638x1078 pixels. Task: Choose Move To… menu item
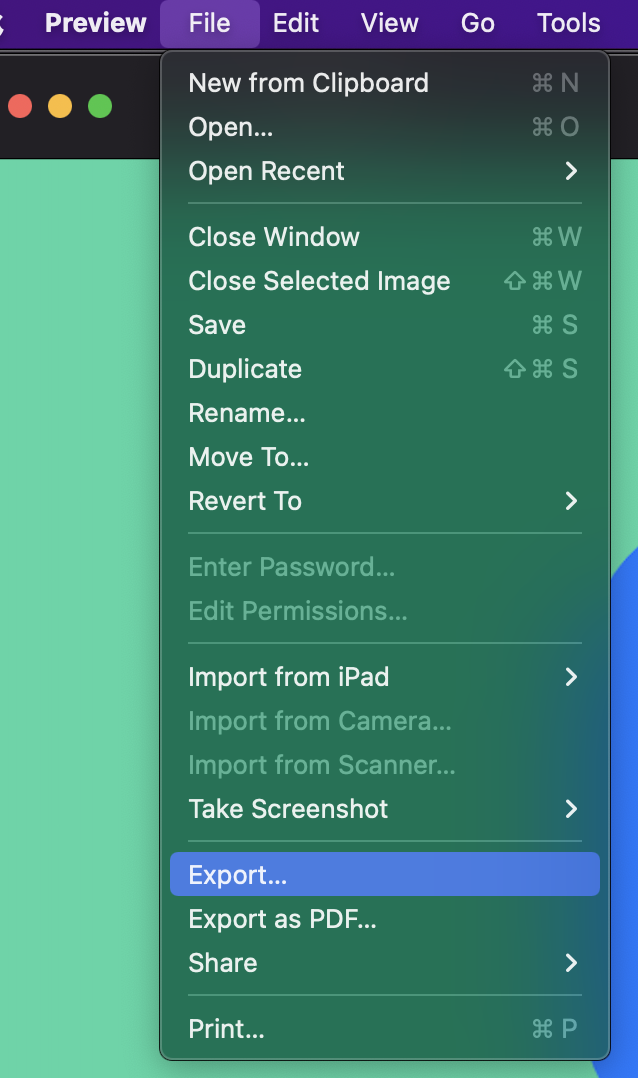pyautogui.click(x=385, y=457)
